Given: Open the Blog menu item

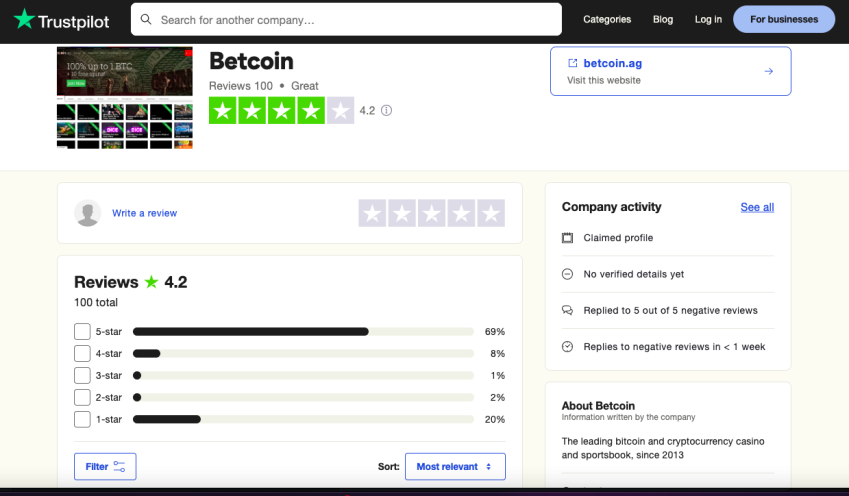Looking at the screenshot, I should tap(663, 19).
